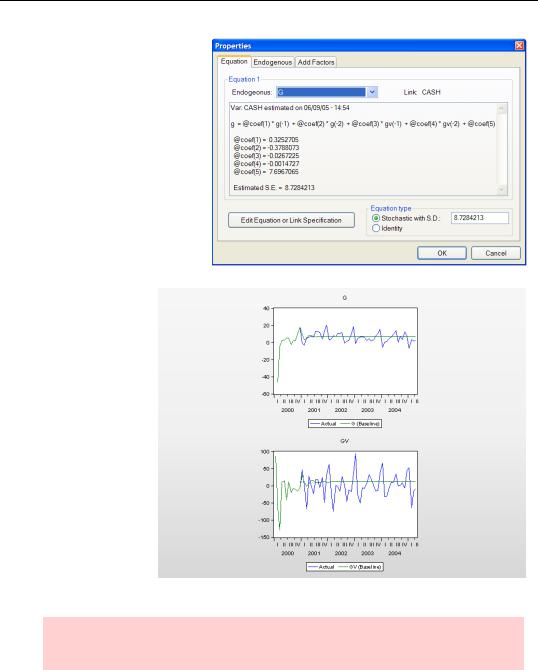Dismiss dialog with Cancel button

click(496, 253)
